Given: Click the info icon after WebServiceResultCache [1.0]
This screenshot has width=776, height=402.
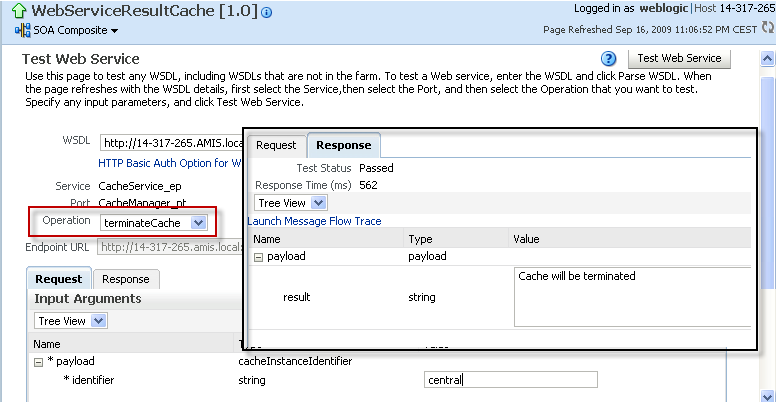Looking at the screenshot, I should (x=266, y=13).
